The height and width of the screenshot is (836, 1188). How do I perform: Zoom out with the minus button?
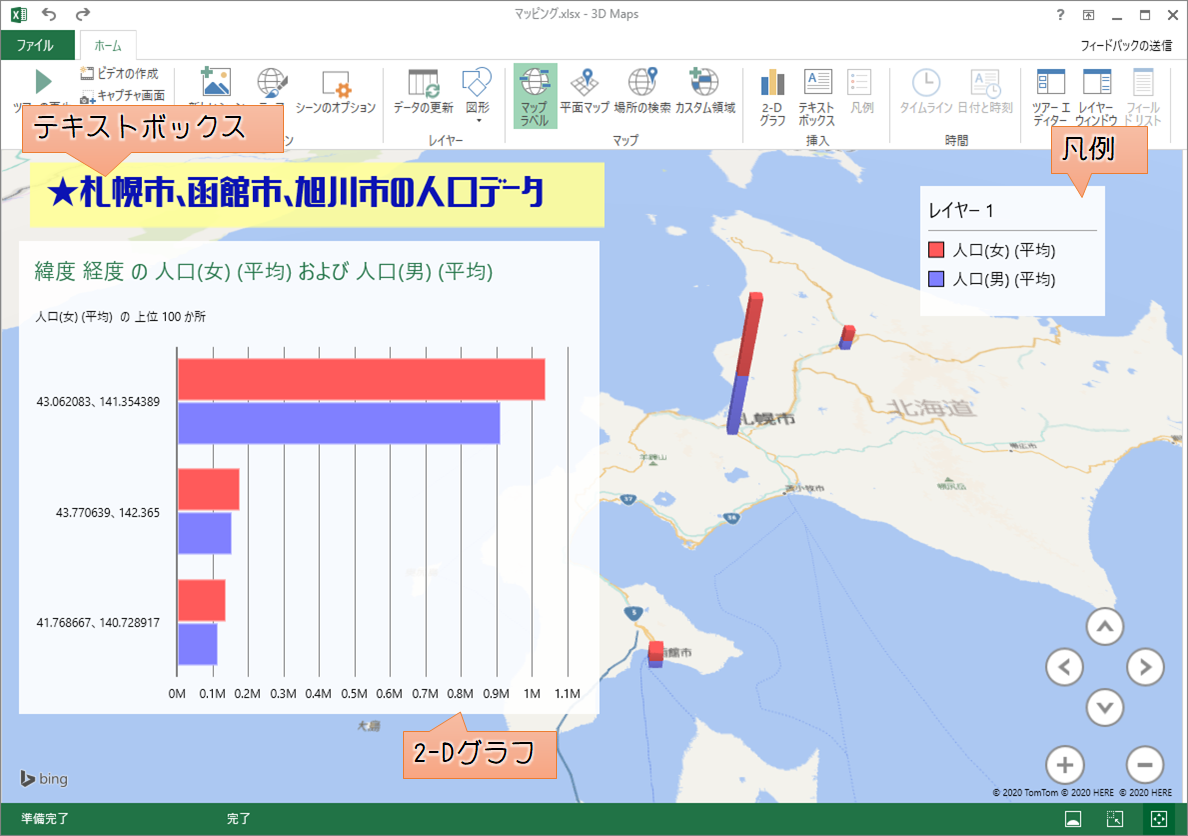[1145, 765]
